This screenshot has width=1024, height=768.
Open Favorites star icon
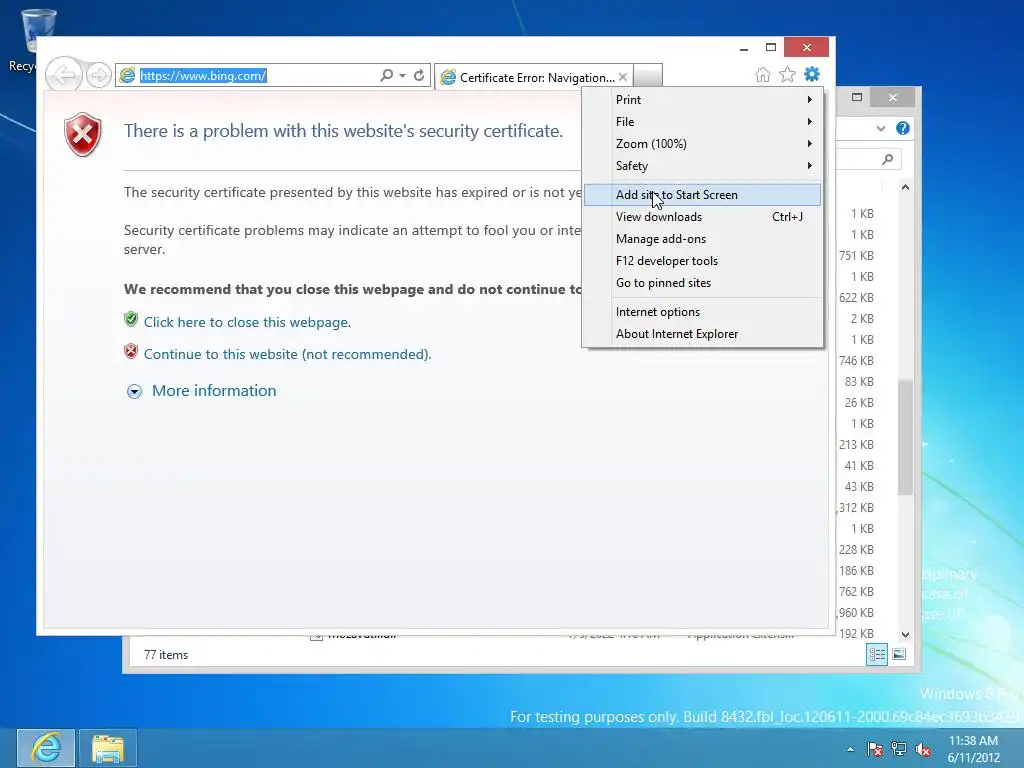coord(788,74)
